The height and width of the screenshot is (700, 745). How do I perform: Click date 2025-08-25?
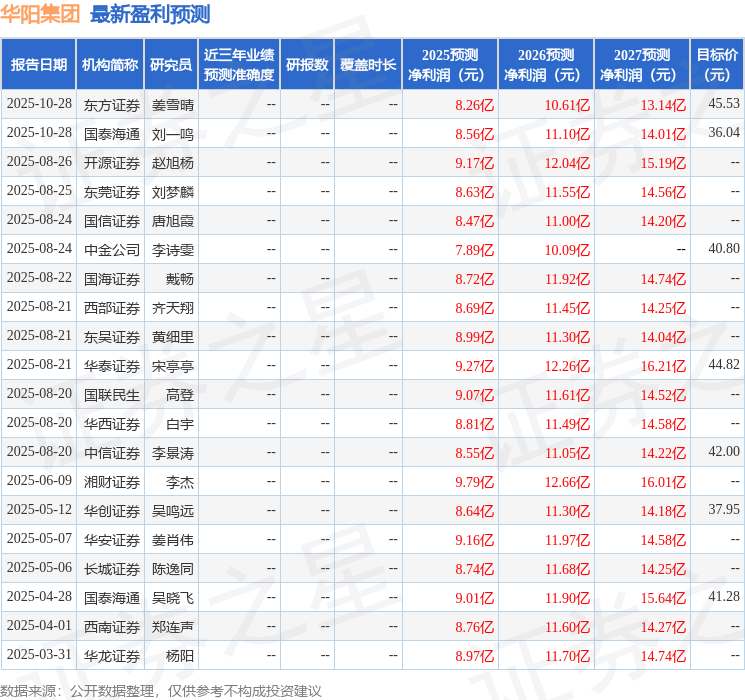coord(39,190)
